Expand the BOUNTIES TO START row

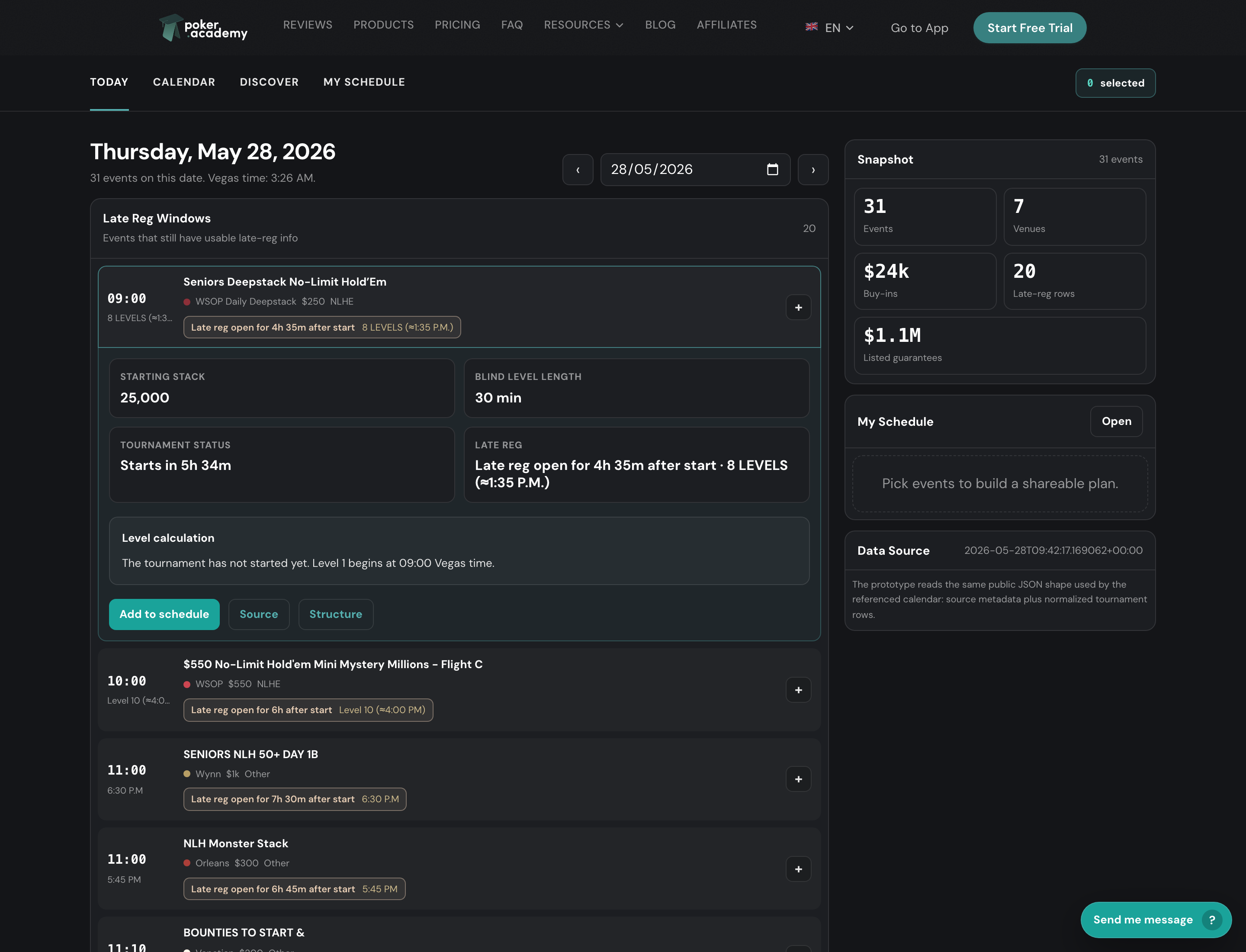[459, 935]
